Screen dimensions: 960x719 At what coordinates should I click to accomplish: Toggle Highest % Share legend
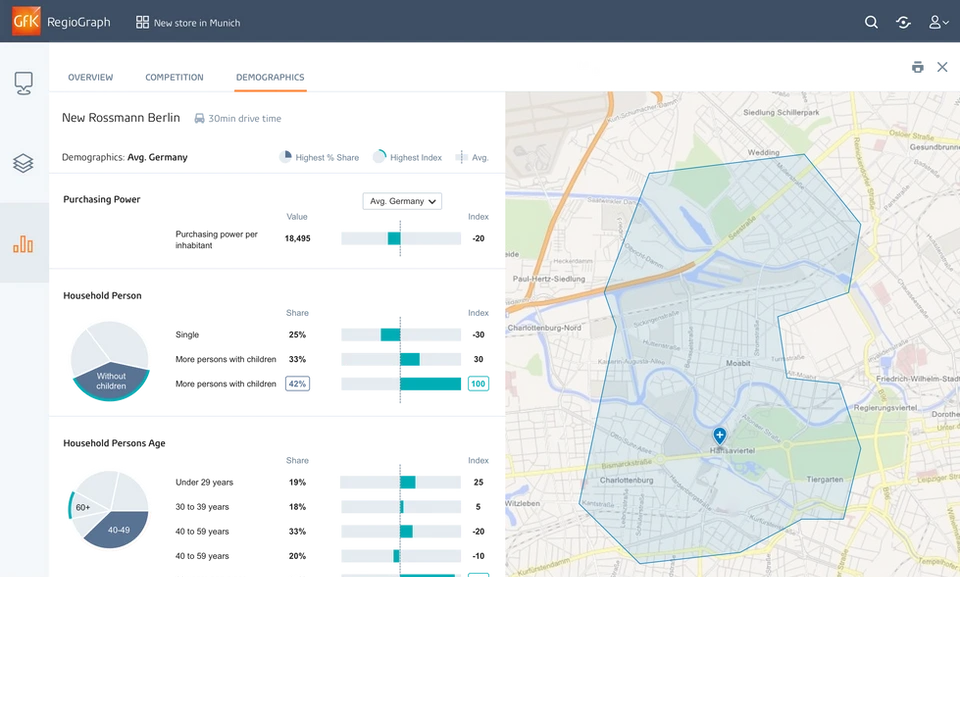point(319,157)
